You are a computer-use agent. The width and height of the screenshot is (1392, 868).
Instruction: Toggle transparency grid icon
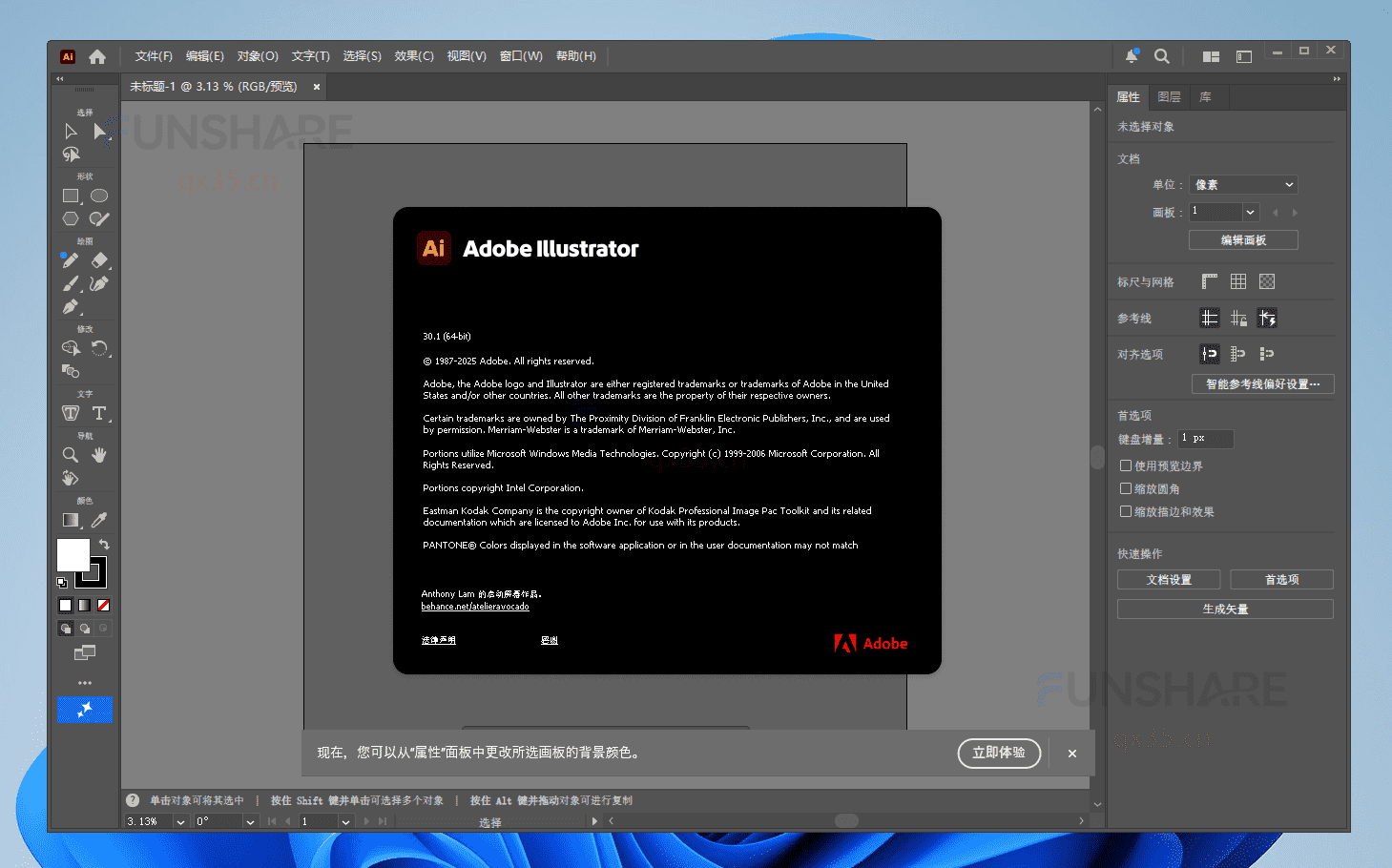(1267, 281)
